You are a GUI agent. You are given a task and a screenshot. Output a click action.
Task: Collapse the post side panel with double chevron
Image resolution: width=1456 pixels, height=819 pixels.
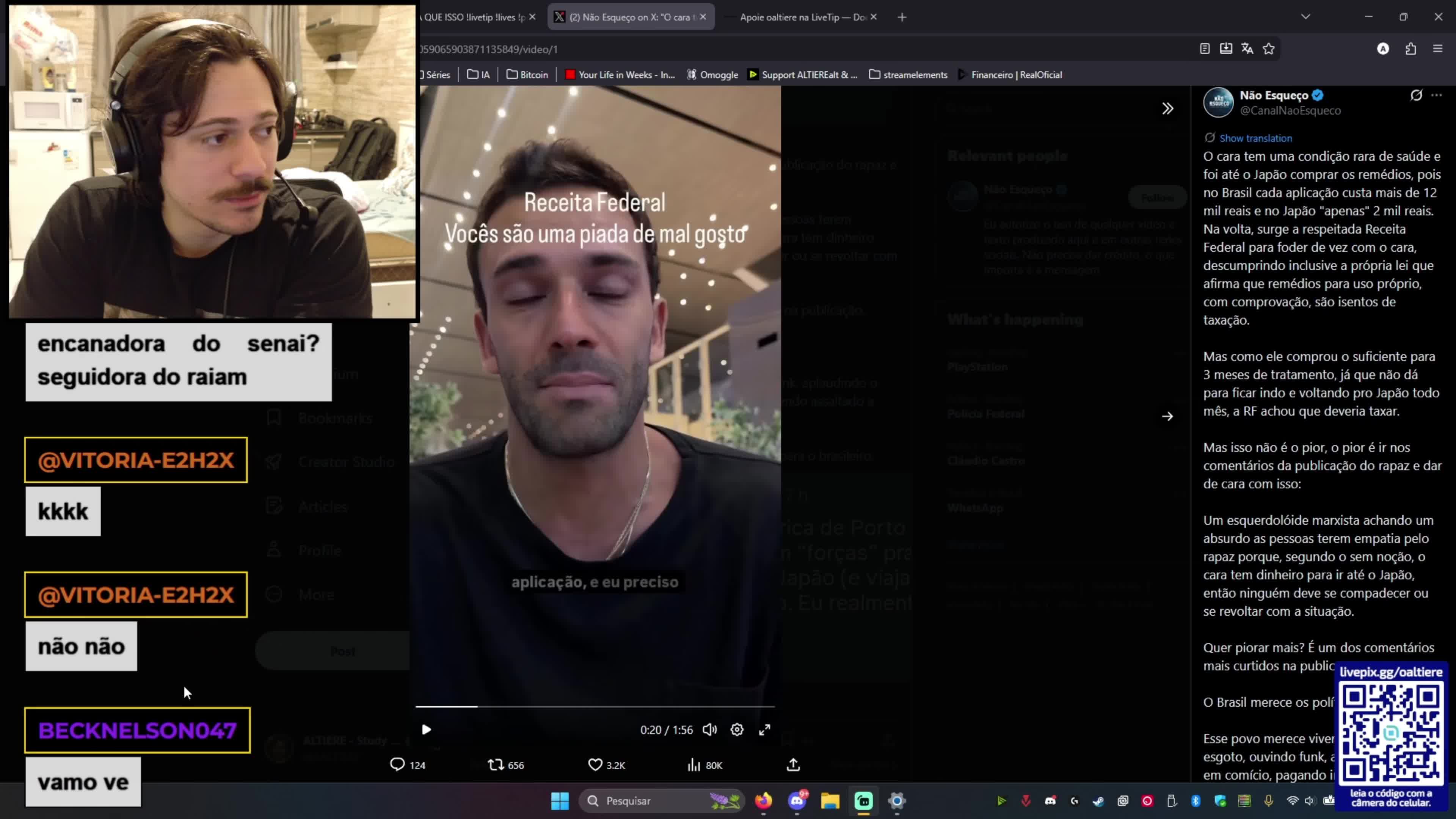click(1168, 108)
